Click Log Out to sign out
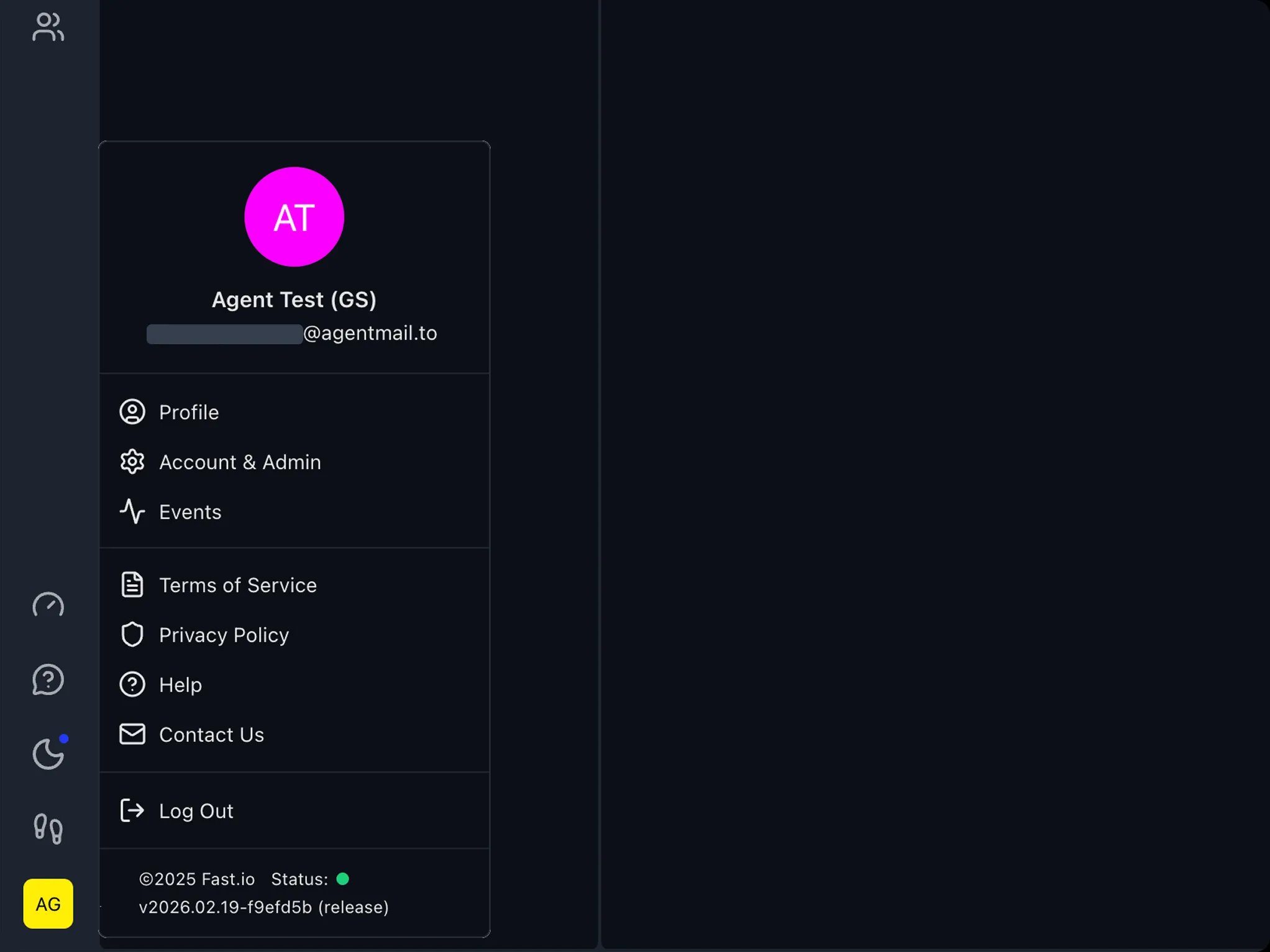The width and height of the screenshot is (1270, 952). (x=196, y=810)
